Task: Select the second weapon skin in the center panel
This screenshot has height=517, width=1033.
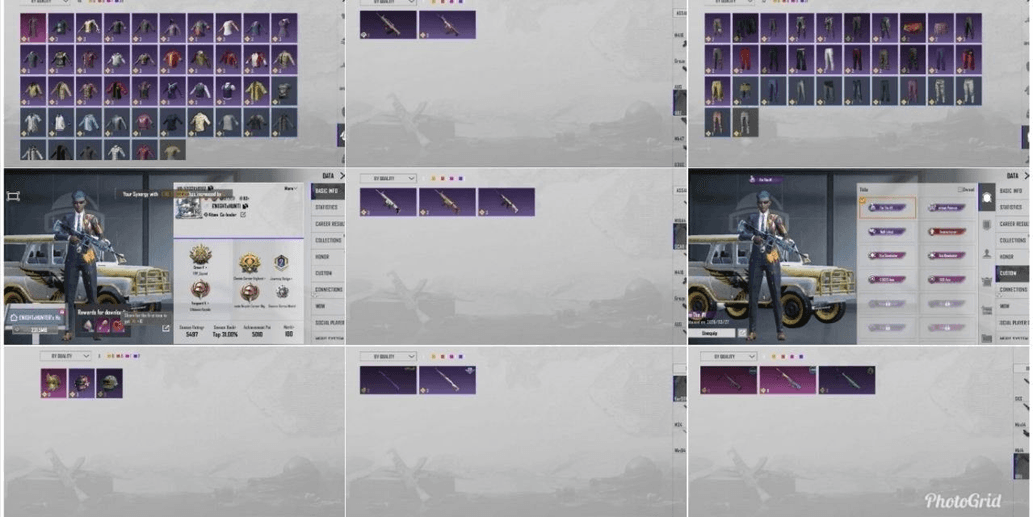Action: pyautogui.click(x=447, y=202)
